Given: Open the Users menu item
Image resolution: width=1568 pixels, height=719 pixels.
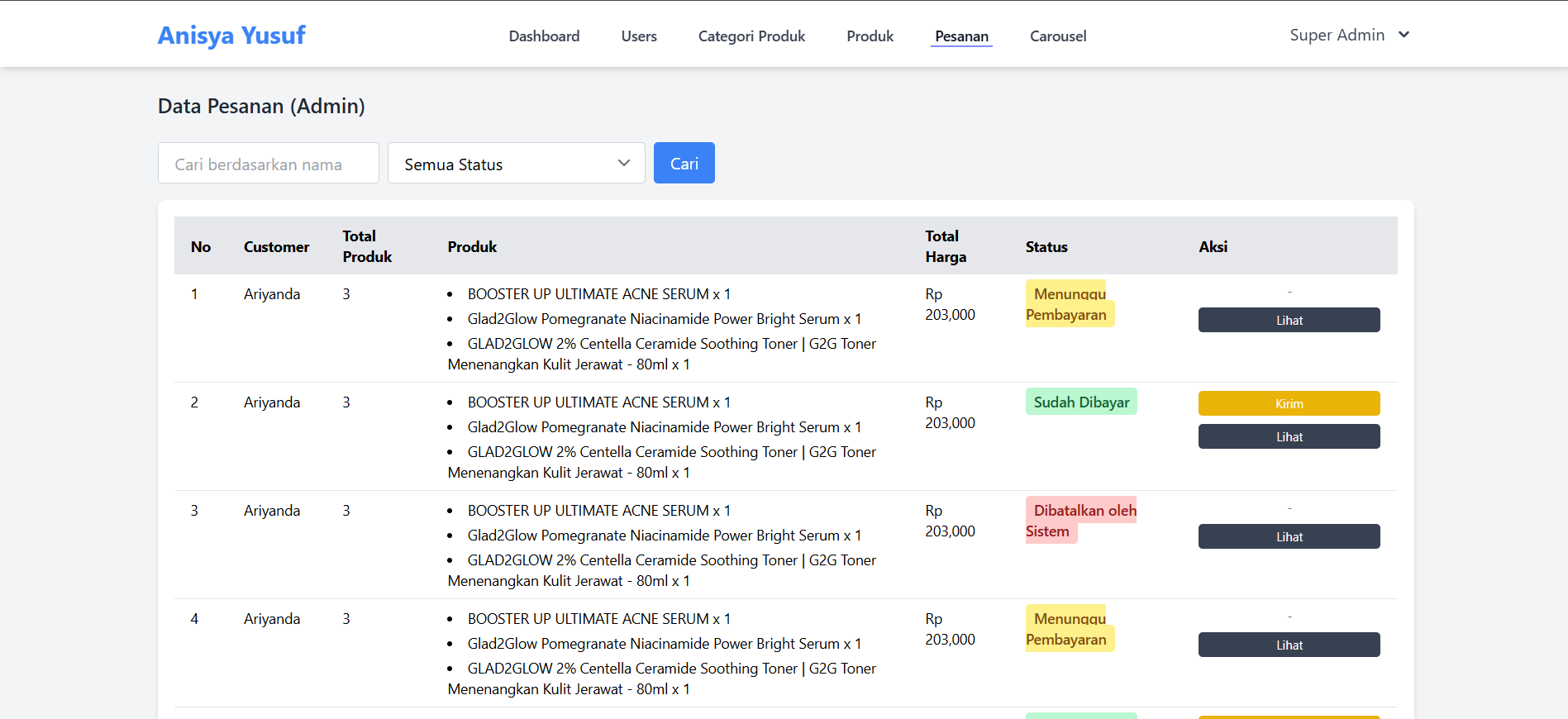Looking at the screenshot, I should pyautogui.click(x=639, y=36).
